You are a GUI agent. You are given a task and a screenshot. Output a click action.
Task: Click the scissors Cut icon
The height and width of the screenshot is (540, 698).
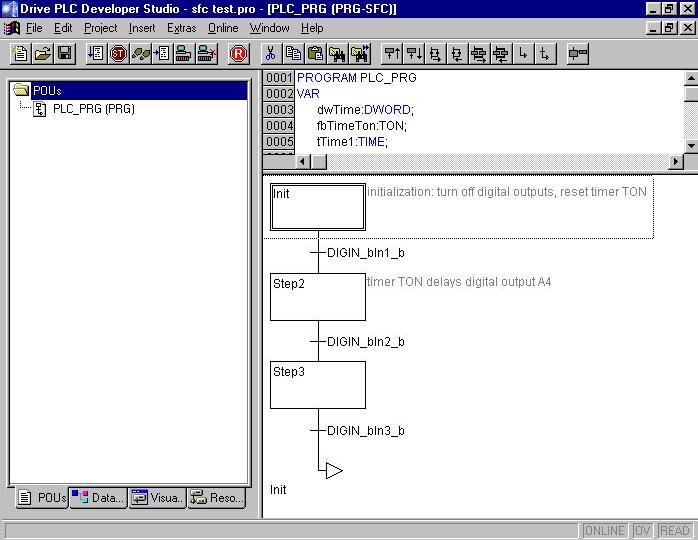pyautogui.click(x=270, y=54)
